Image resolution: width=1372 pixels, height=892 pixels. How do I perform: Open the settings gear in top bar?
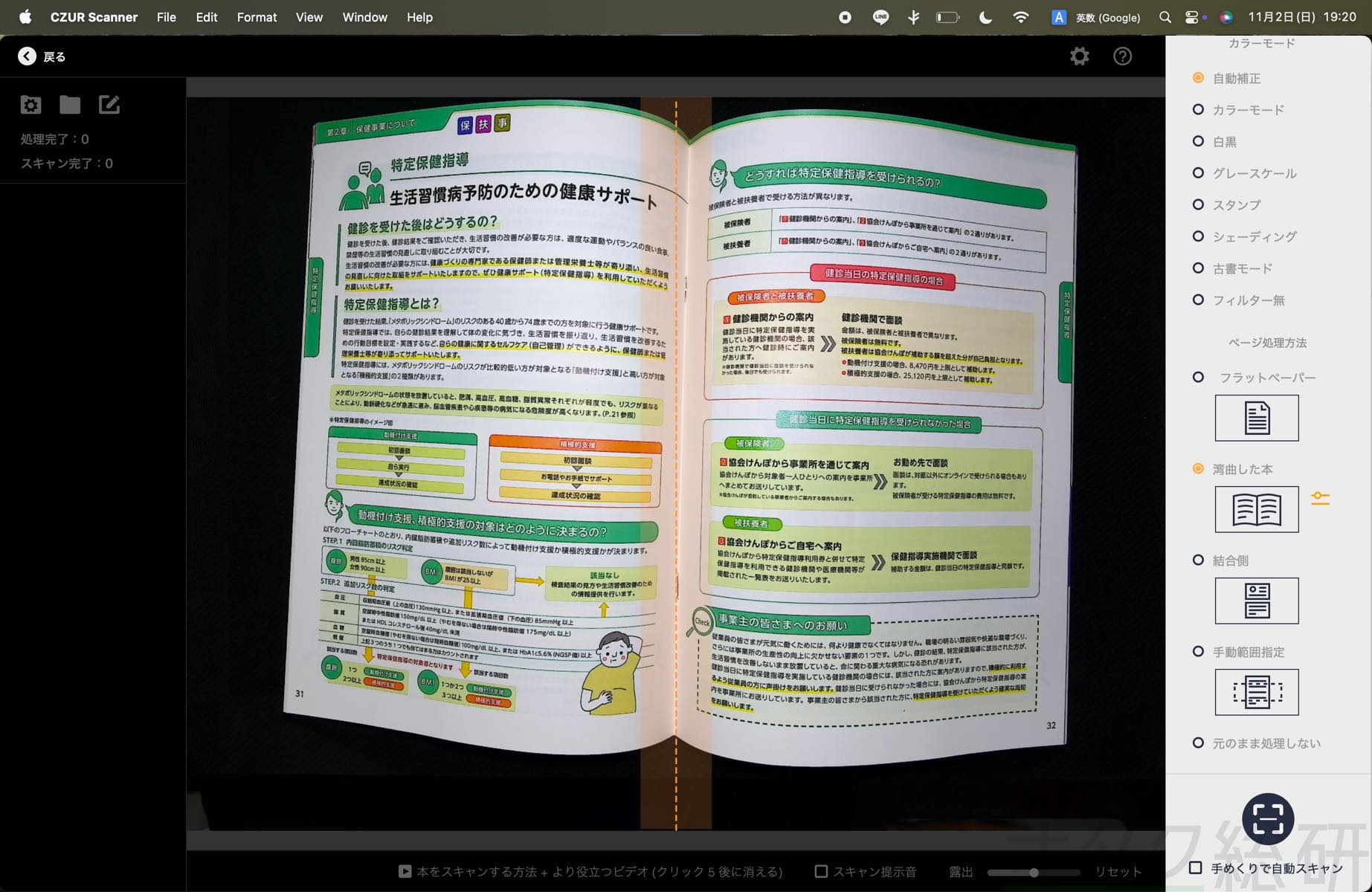(x=1079, y=56)
